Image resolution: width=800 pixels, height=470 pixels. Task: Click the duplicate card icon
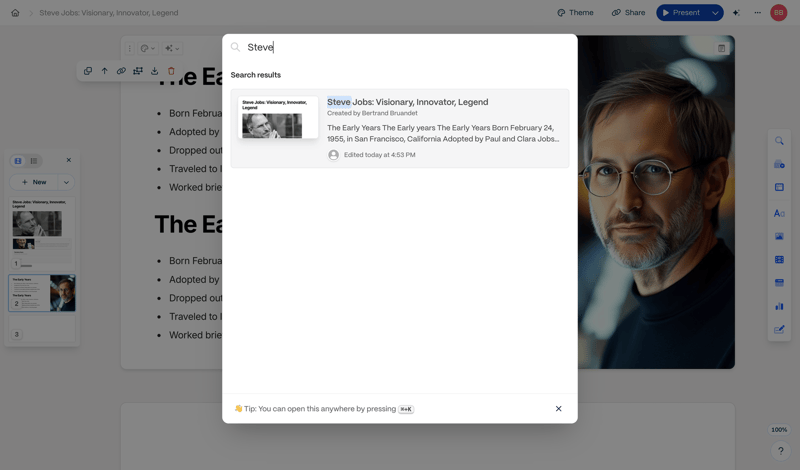click(x=88, y=71)
